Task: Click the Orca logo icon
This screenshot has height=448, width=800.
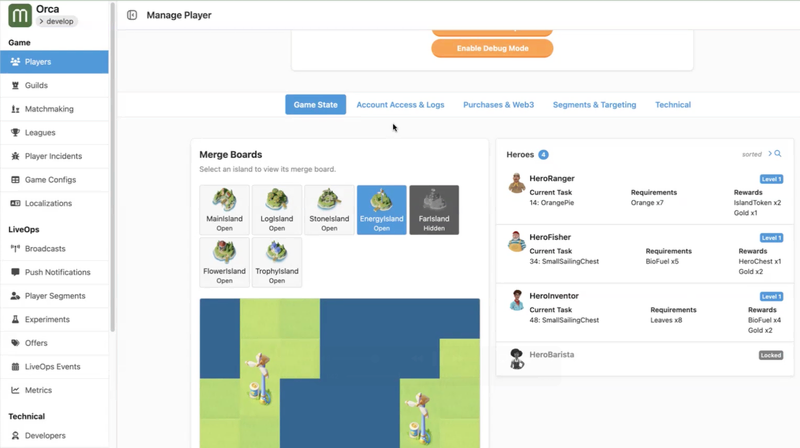Action: (x=19, y=15)
